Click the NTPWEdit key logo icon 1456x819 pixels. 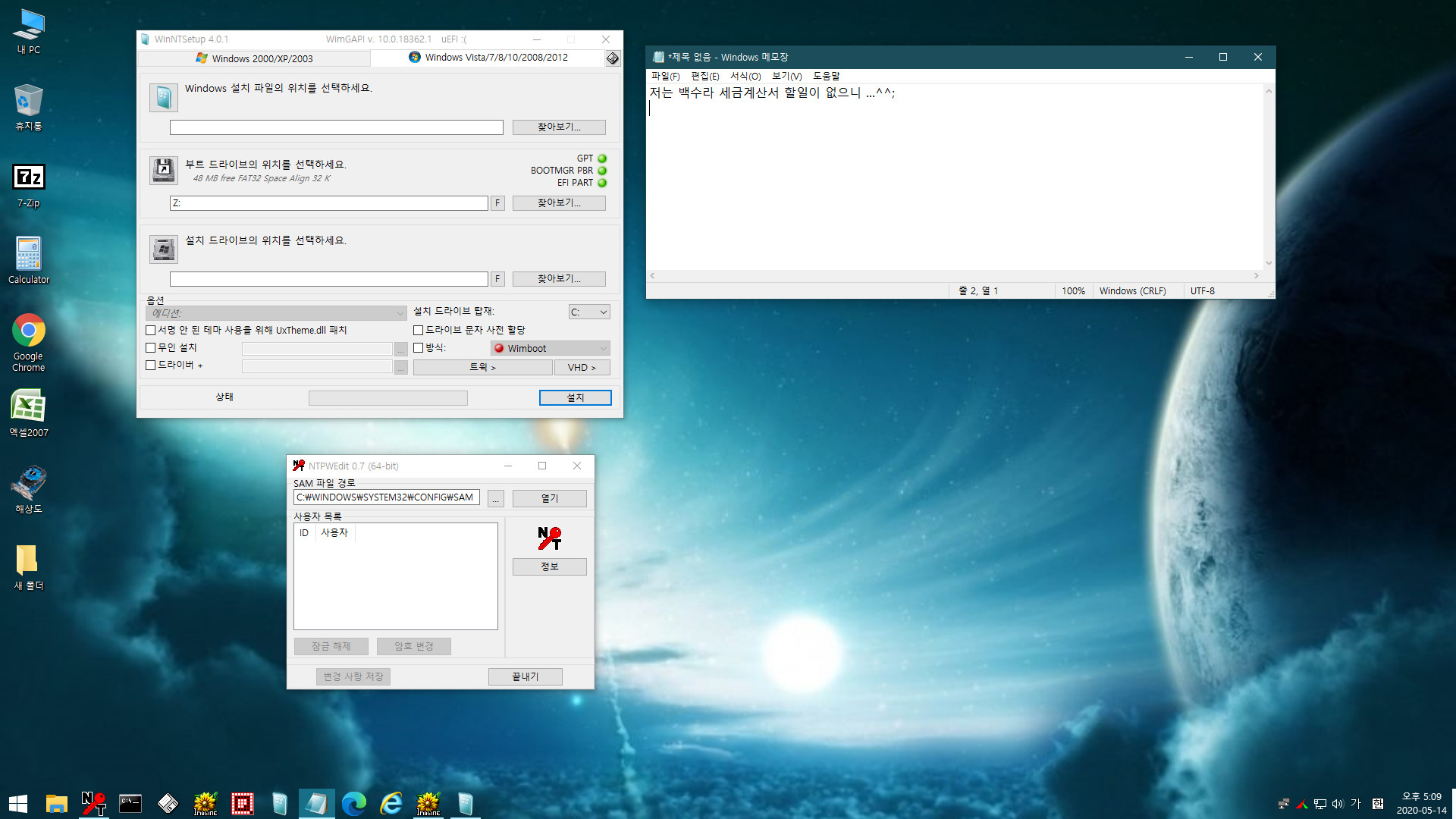tap(550, 538)
